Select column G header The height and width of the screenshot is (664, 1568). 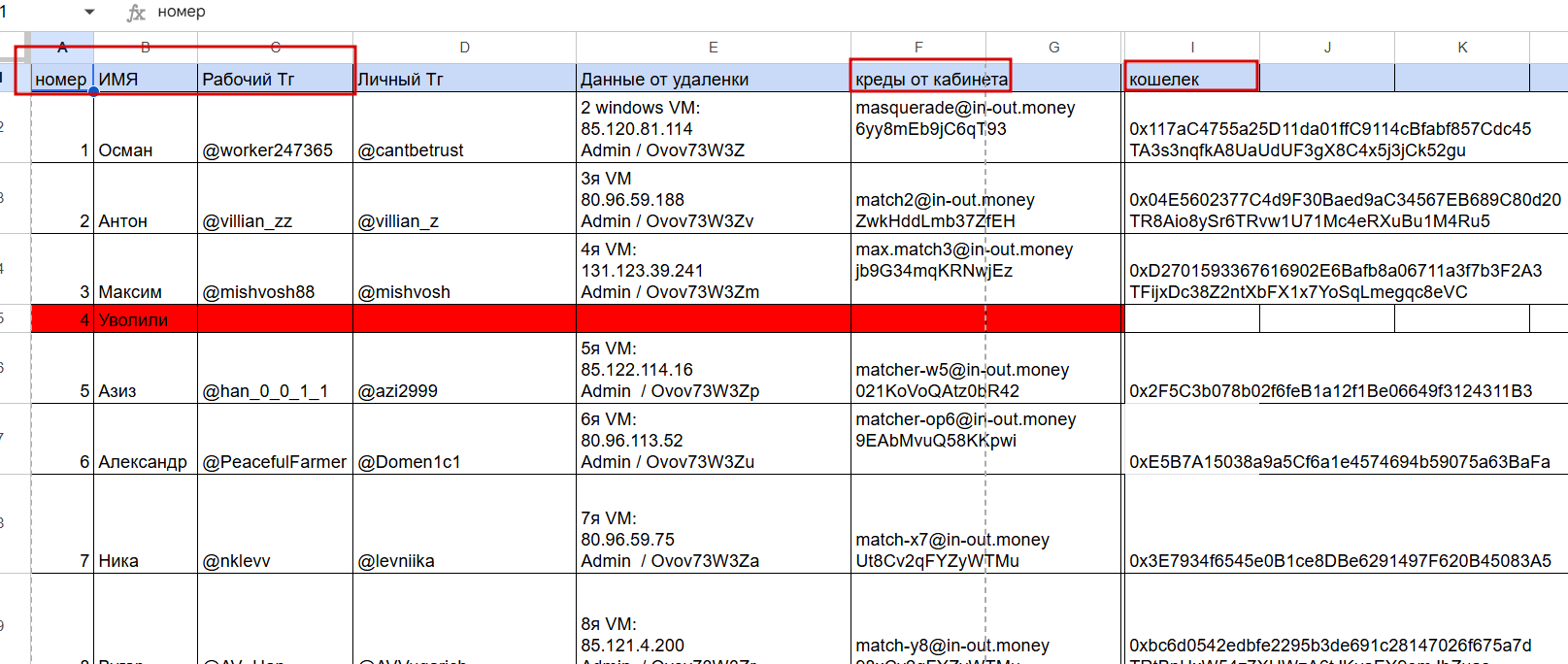click(1054, 48)
